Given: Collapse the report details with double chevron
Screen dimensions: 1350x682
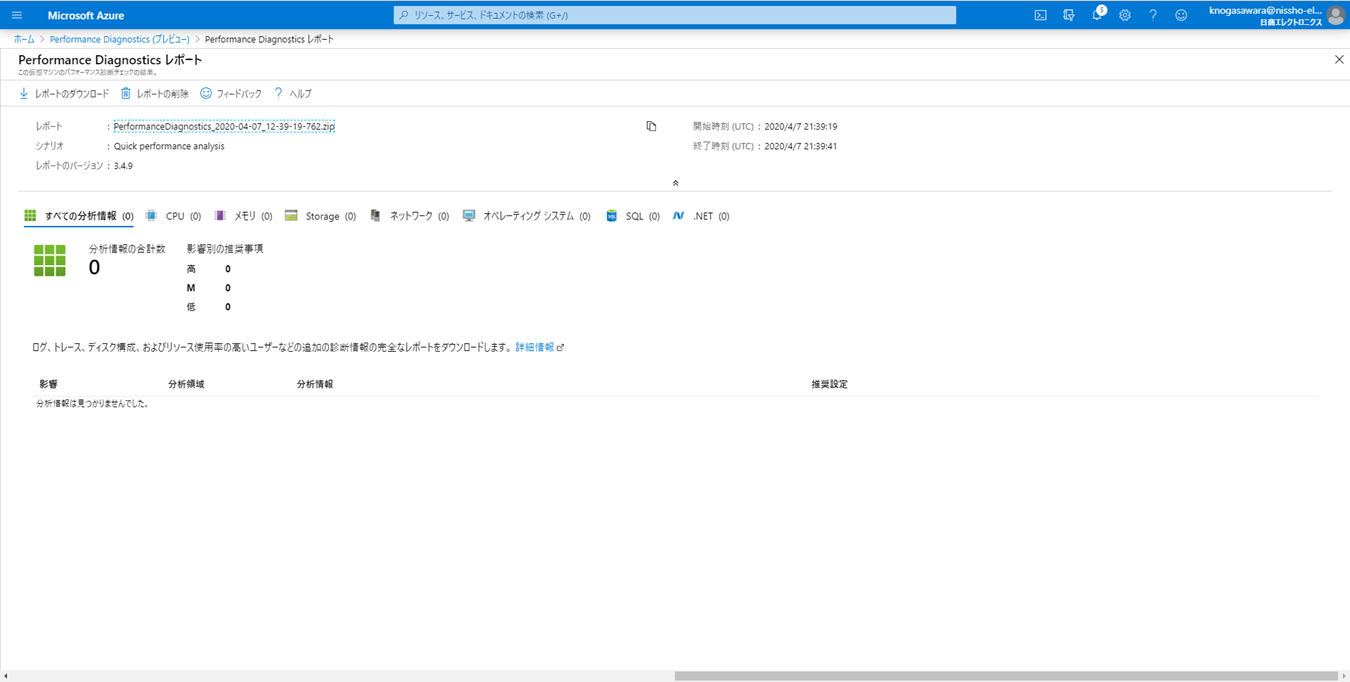Looking at the screenshot, I should [x=675, y=183].
